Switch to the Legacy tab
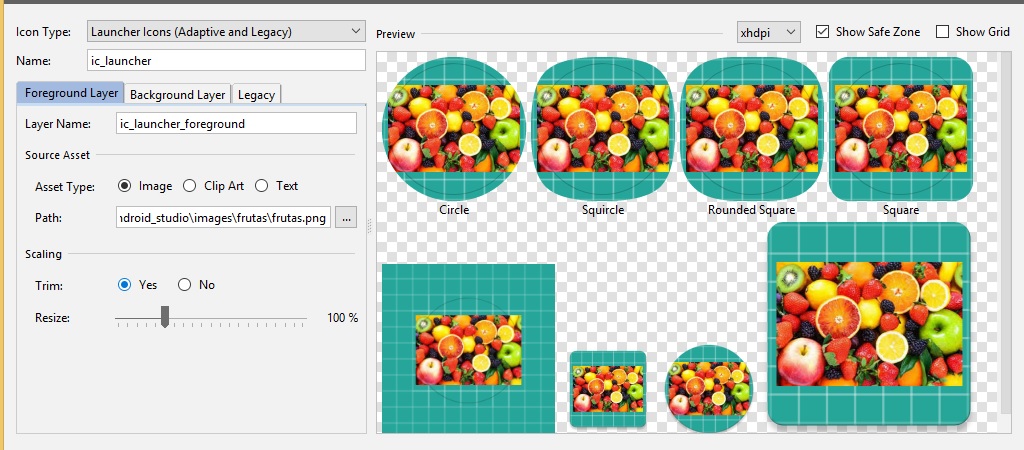 point(256,94)
